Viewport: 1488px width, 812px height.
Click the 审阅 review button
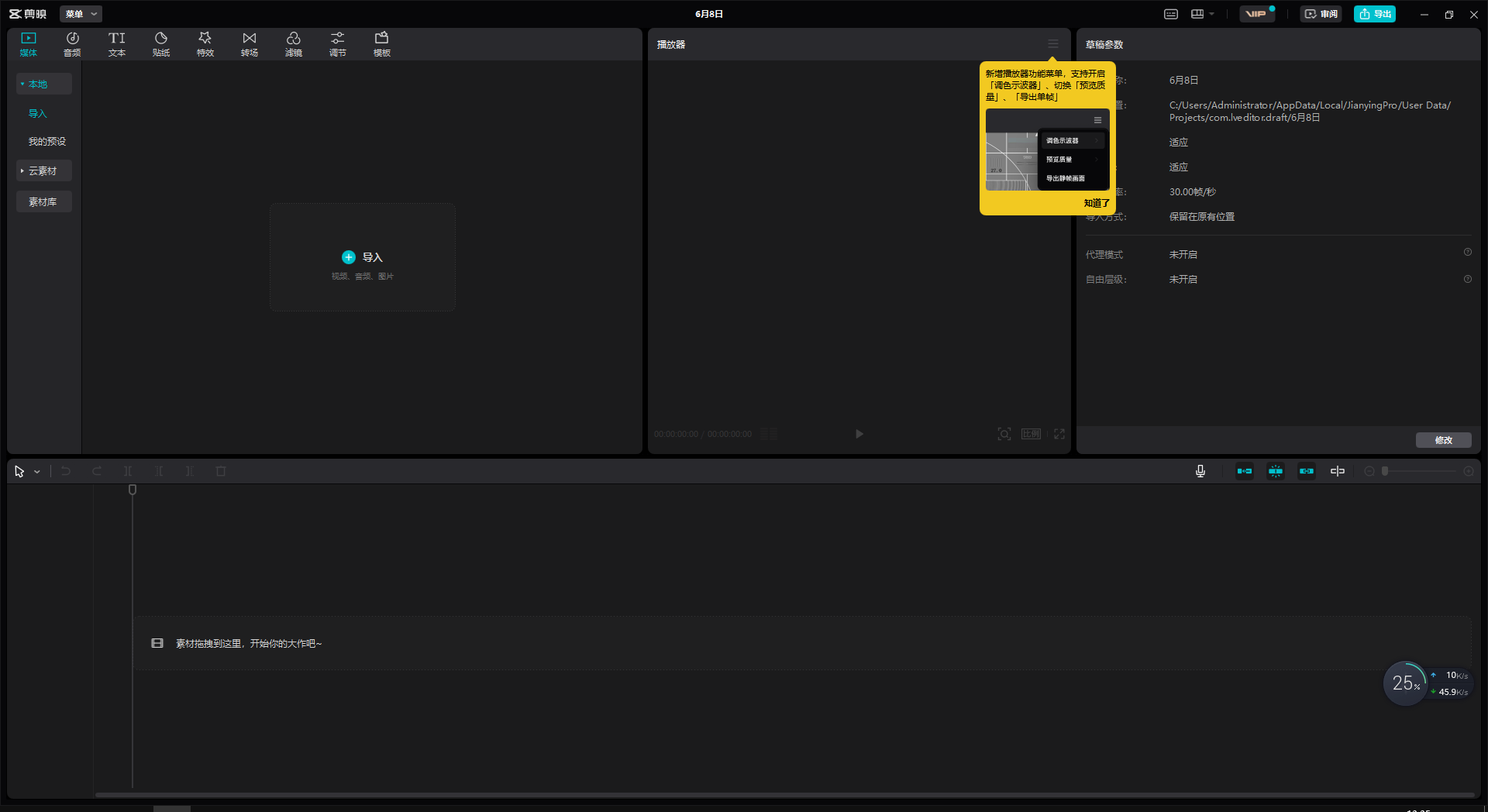point(1321,14)
